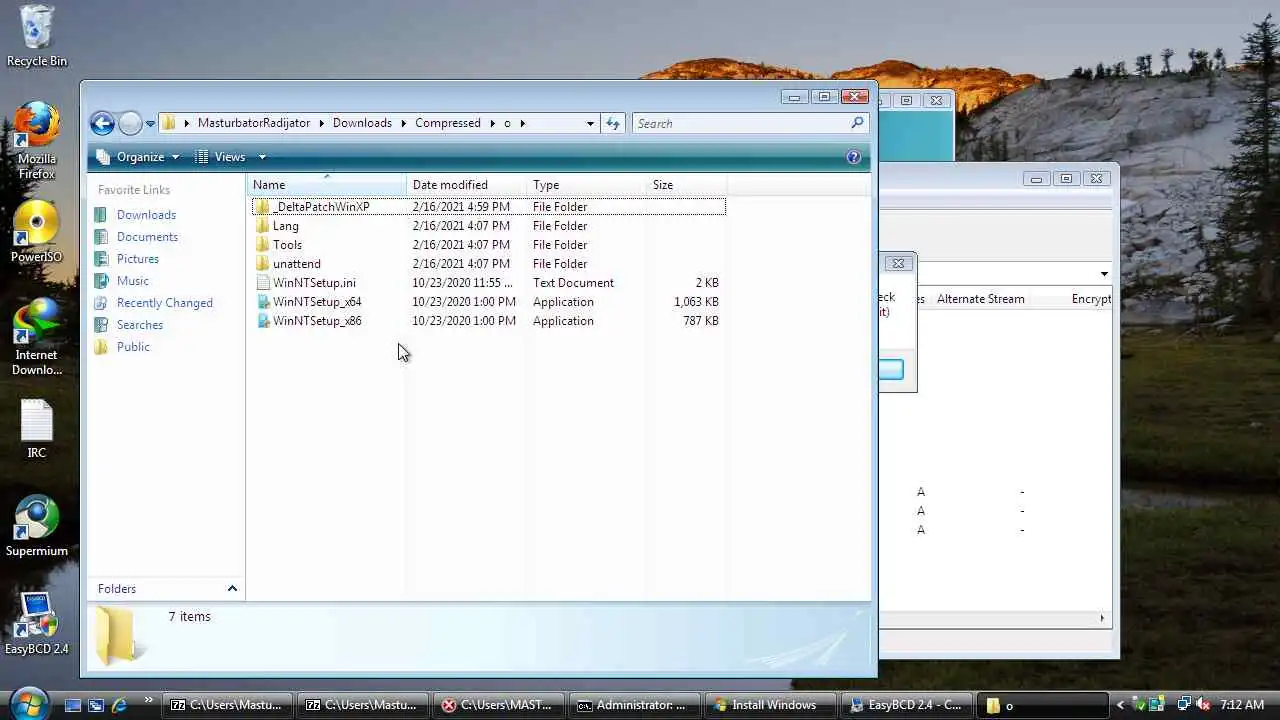Open Music favorite link

pos(133,281)
